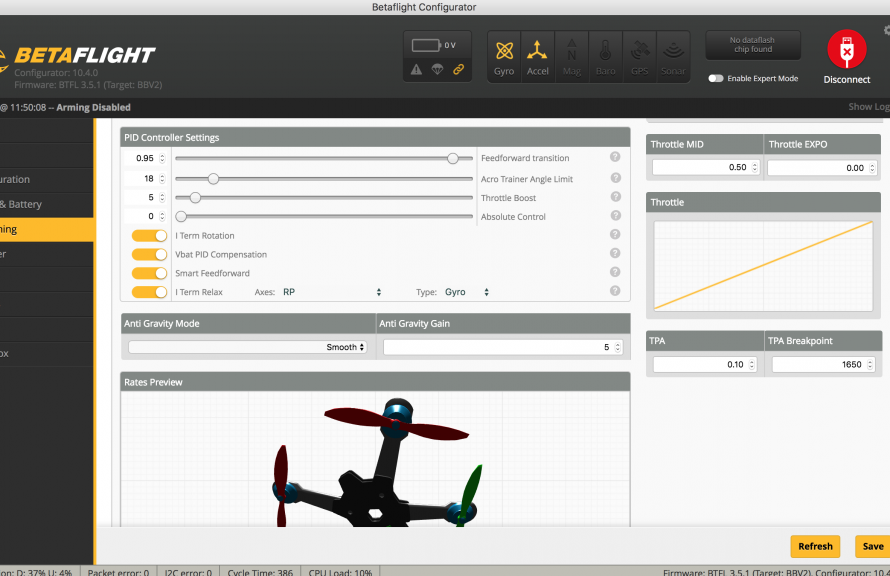
Task: Click the yellow link status icon
Action: tap(458, 69)
